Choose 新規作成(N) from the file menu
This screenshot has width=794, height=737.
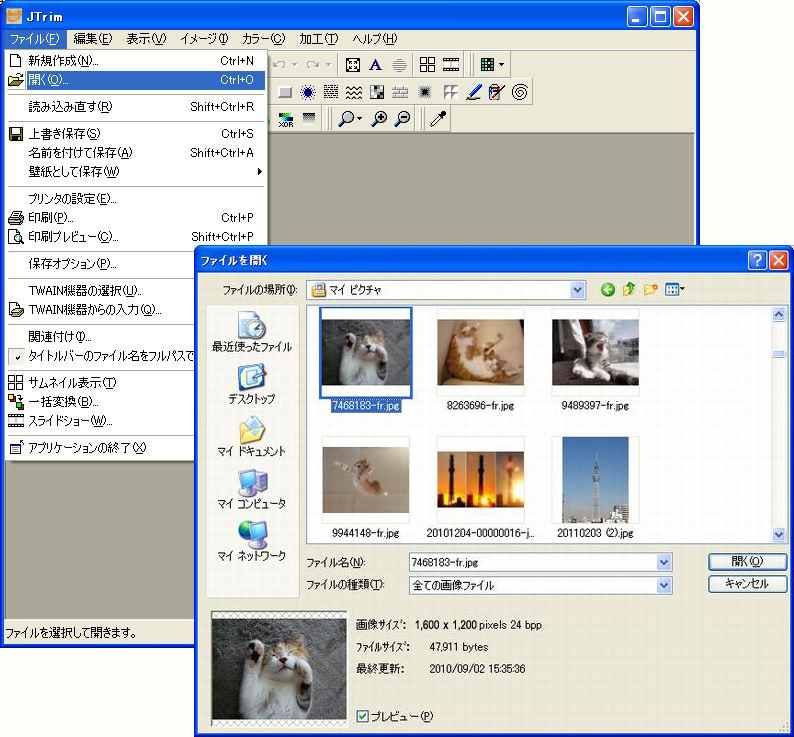(136, 61)
